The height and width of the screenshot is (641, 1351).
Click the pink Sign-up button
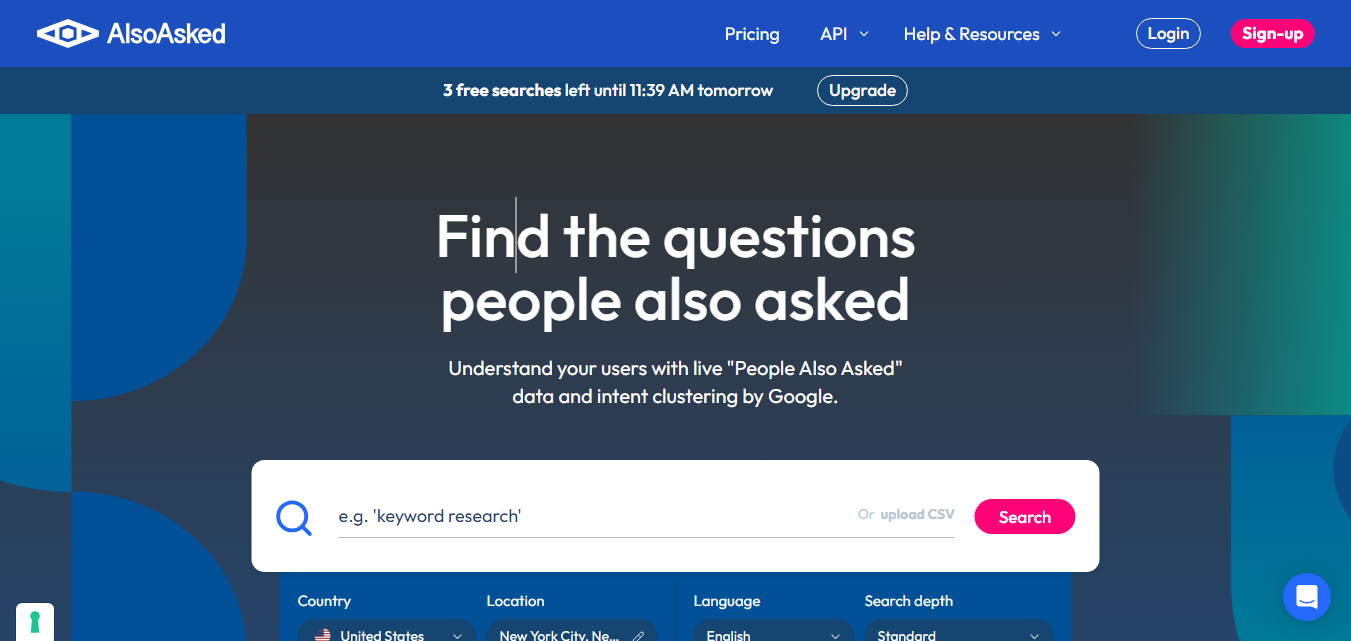pos(1272,33)
